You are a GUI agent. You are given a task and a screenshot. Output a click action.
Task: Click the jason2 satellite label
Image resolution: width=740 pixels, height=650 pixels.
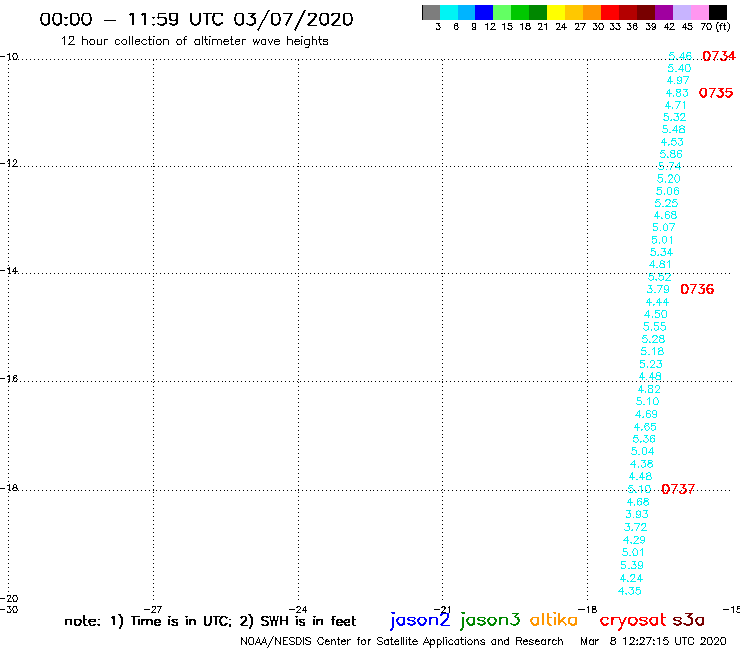coord(420,620)
